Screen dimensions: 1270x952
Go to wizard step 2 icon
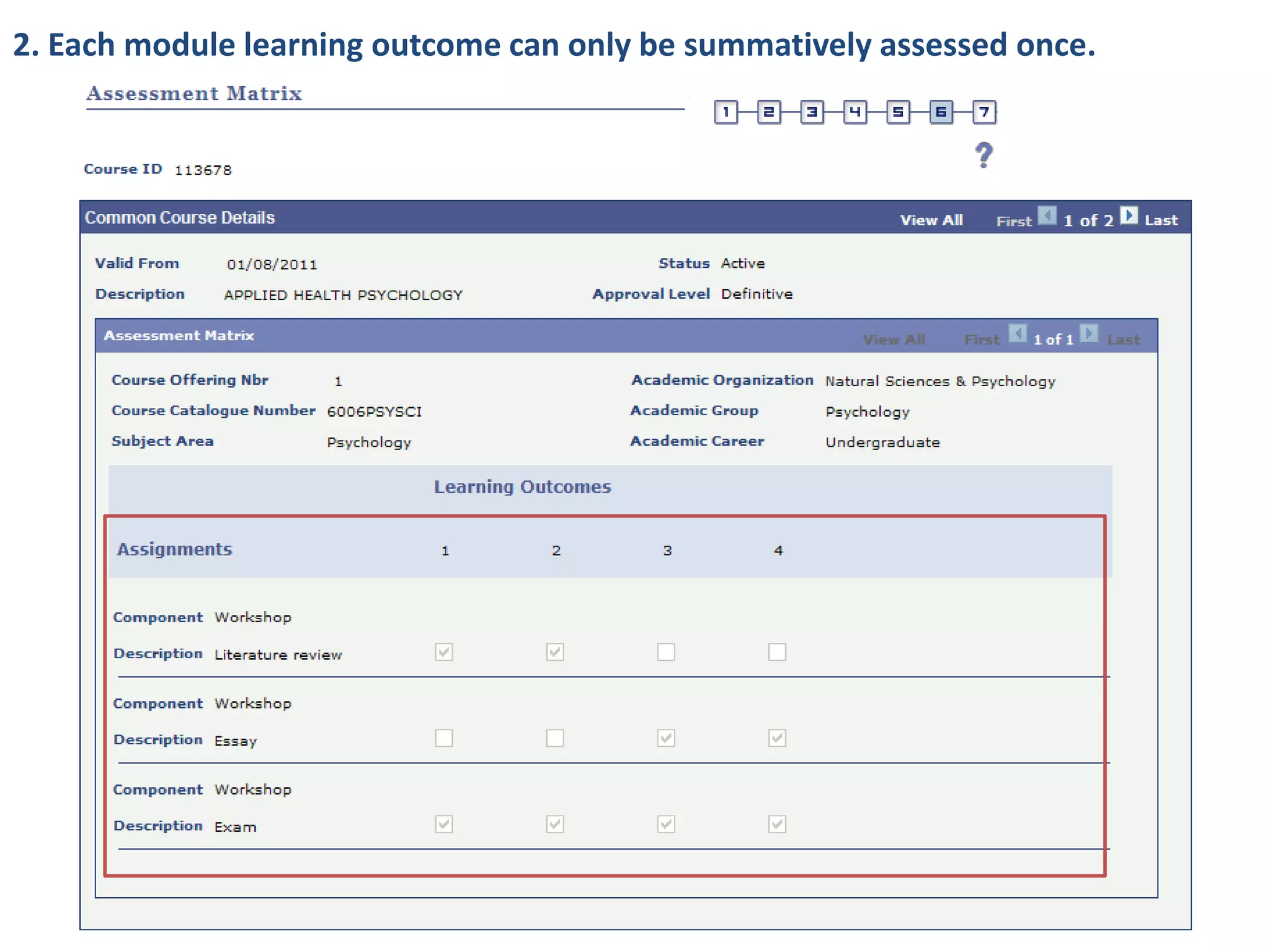769,113
